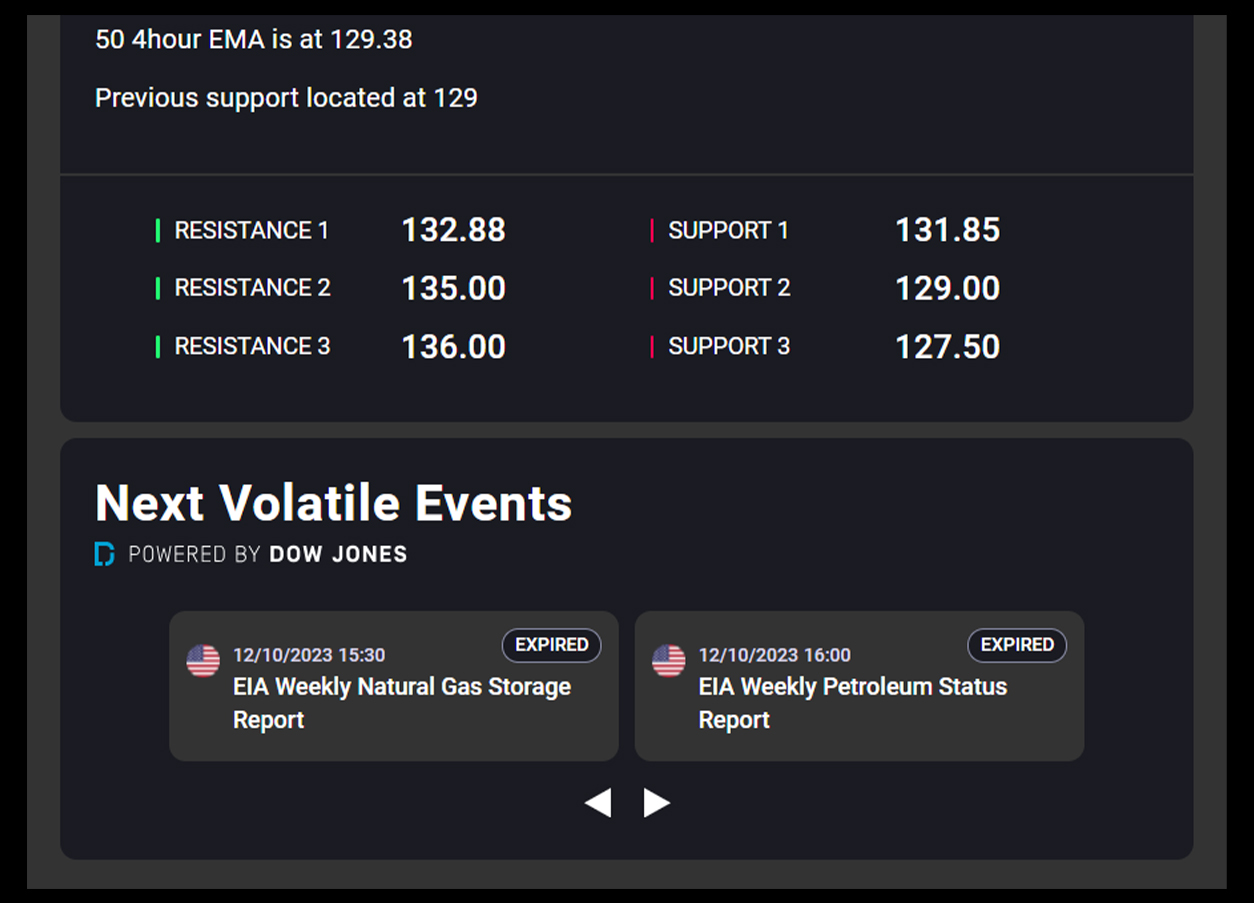
Task: Select Support 2 value 129.00
Action: [947, 288]
